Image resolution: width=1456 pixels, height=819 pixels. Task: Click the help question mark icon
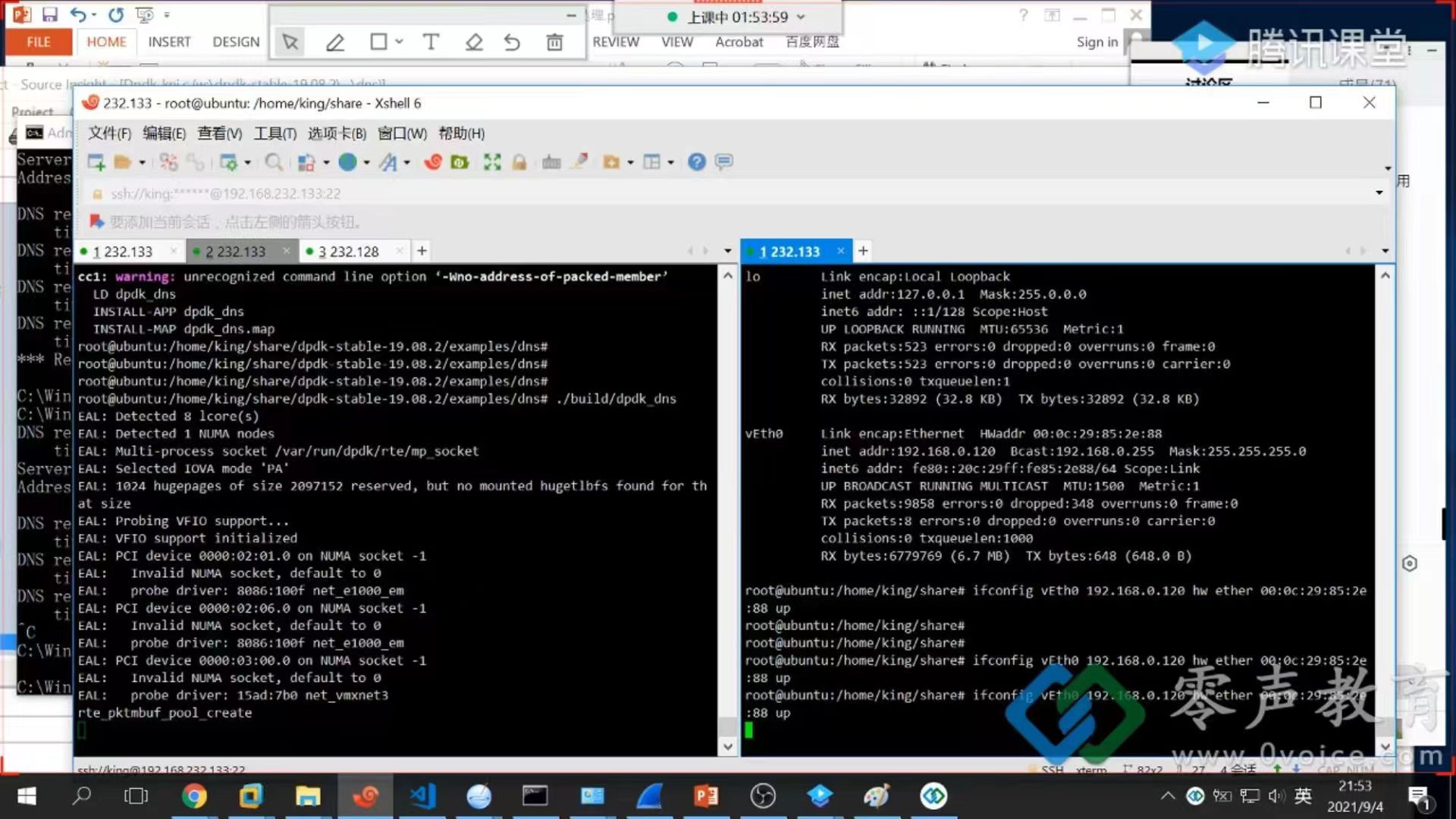[696, 162]
